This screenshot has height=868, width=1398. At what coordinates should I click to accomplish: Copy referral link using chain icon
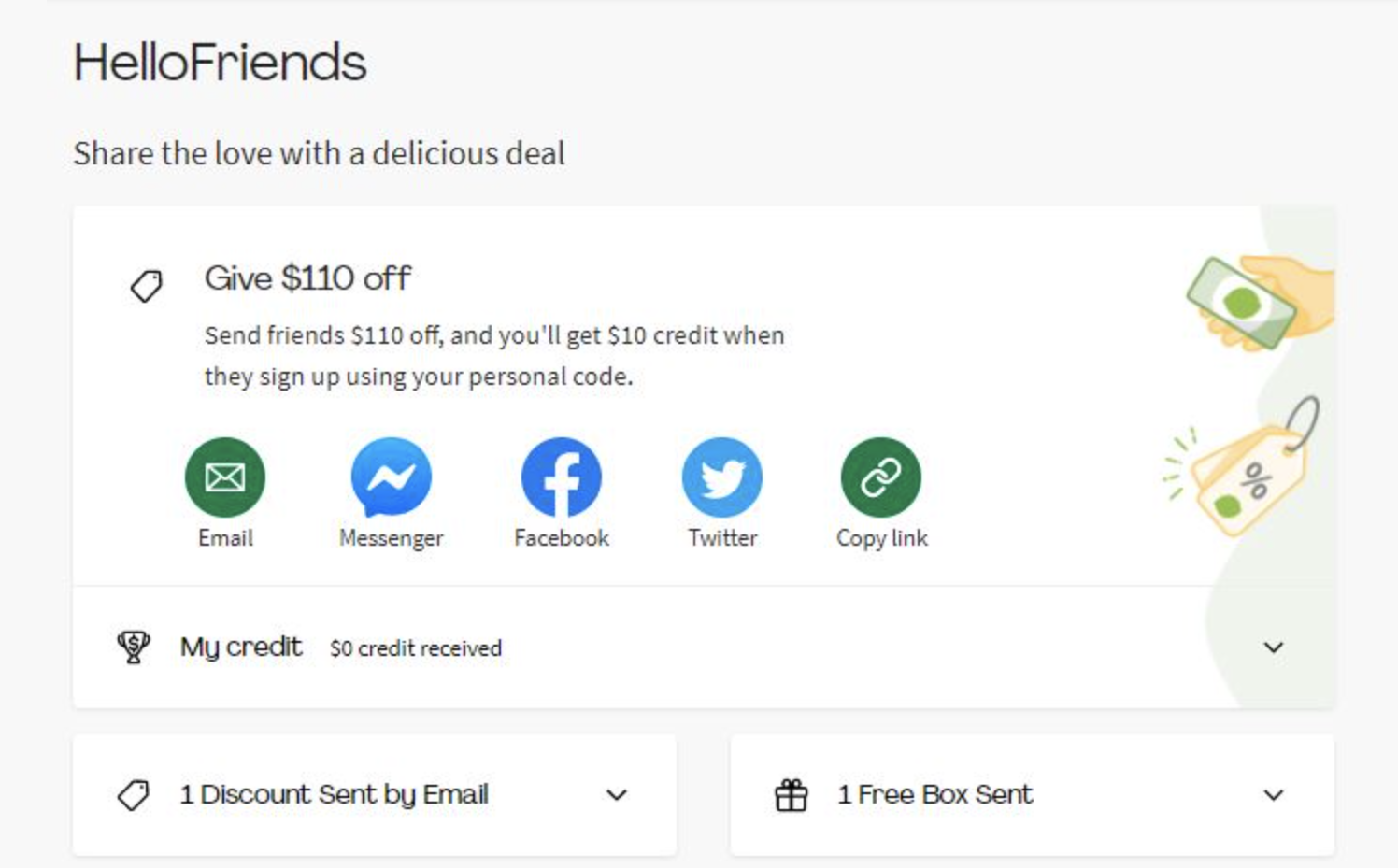(x=881, y=477)
